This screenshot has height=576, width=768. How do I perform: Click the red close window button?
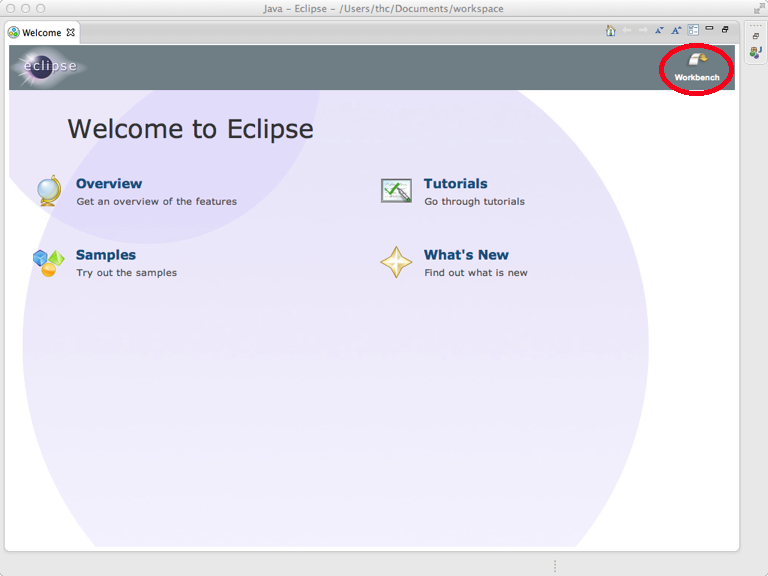point(11,8)
